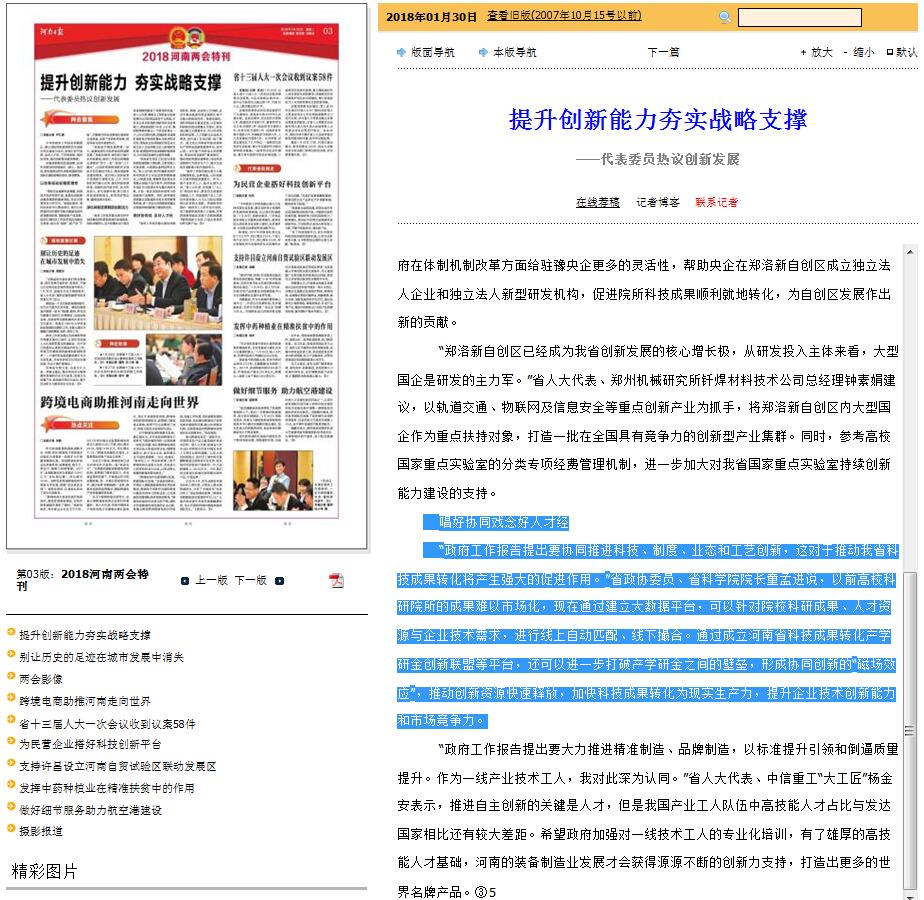The image size is (924, 900).
Task: Click the date text 2018年01月30日
Action: [431, 17]
